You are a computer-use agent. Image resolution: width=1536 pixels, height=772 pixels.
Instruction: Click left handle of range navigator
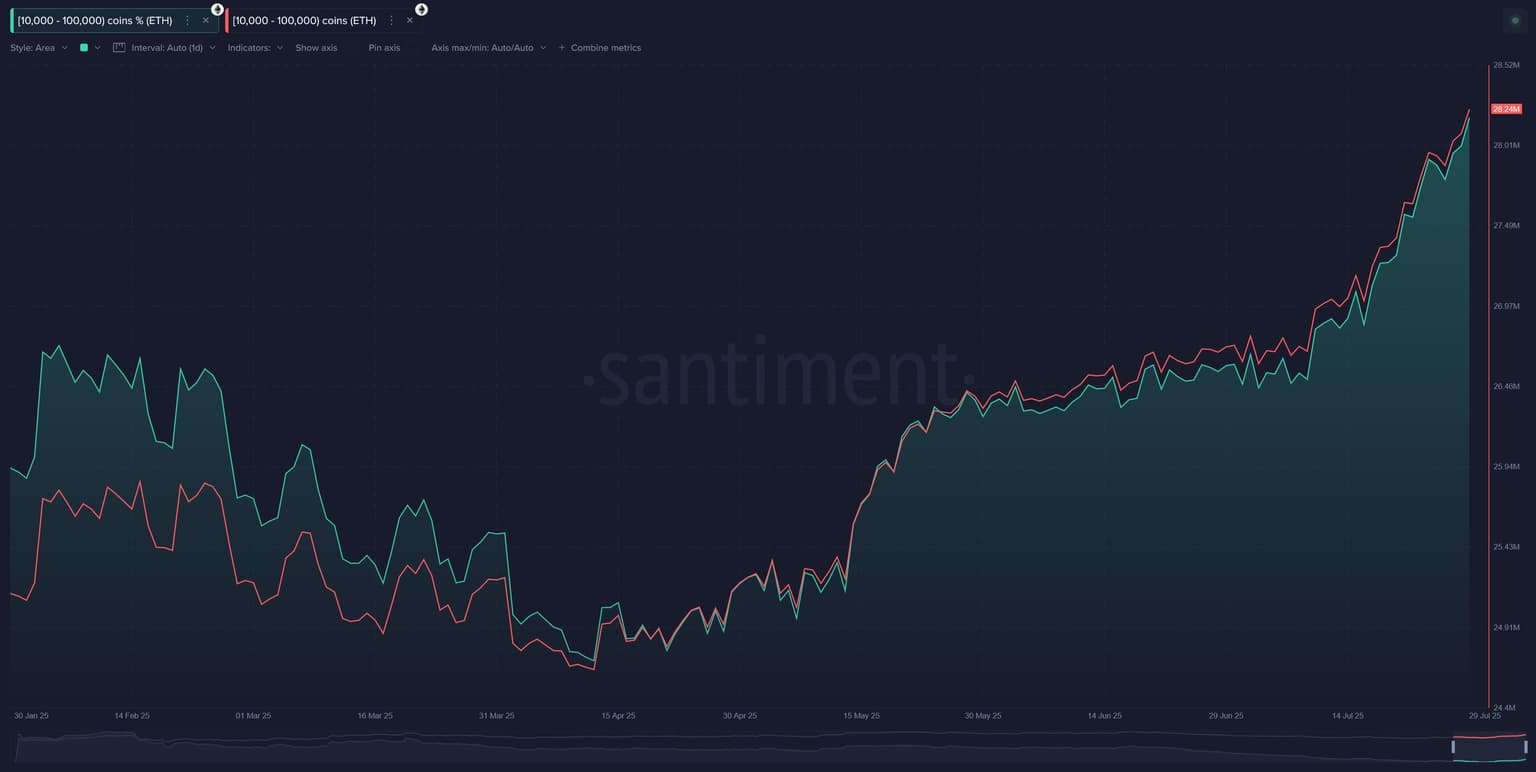pos(1454,747)
